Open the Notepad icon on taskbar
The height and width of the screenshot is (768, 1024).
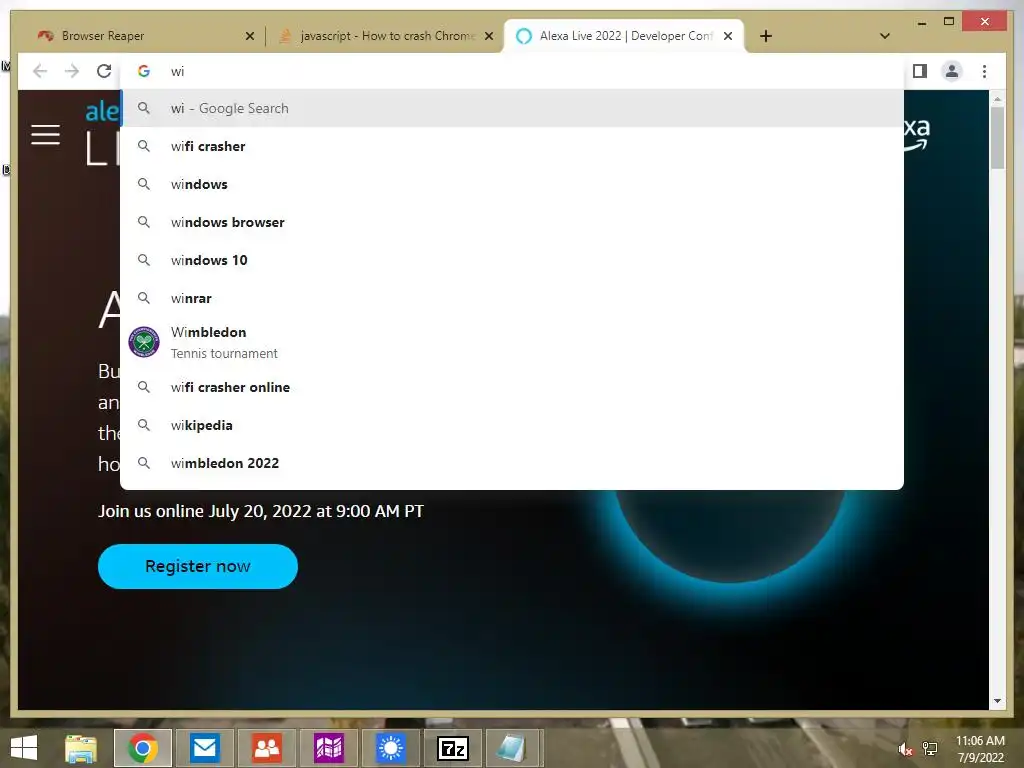click(513, 748)
